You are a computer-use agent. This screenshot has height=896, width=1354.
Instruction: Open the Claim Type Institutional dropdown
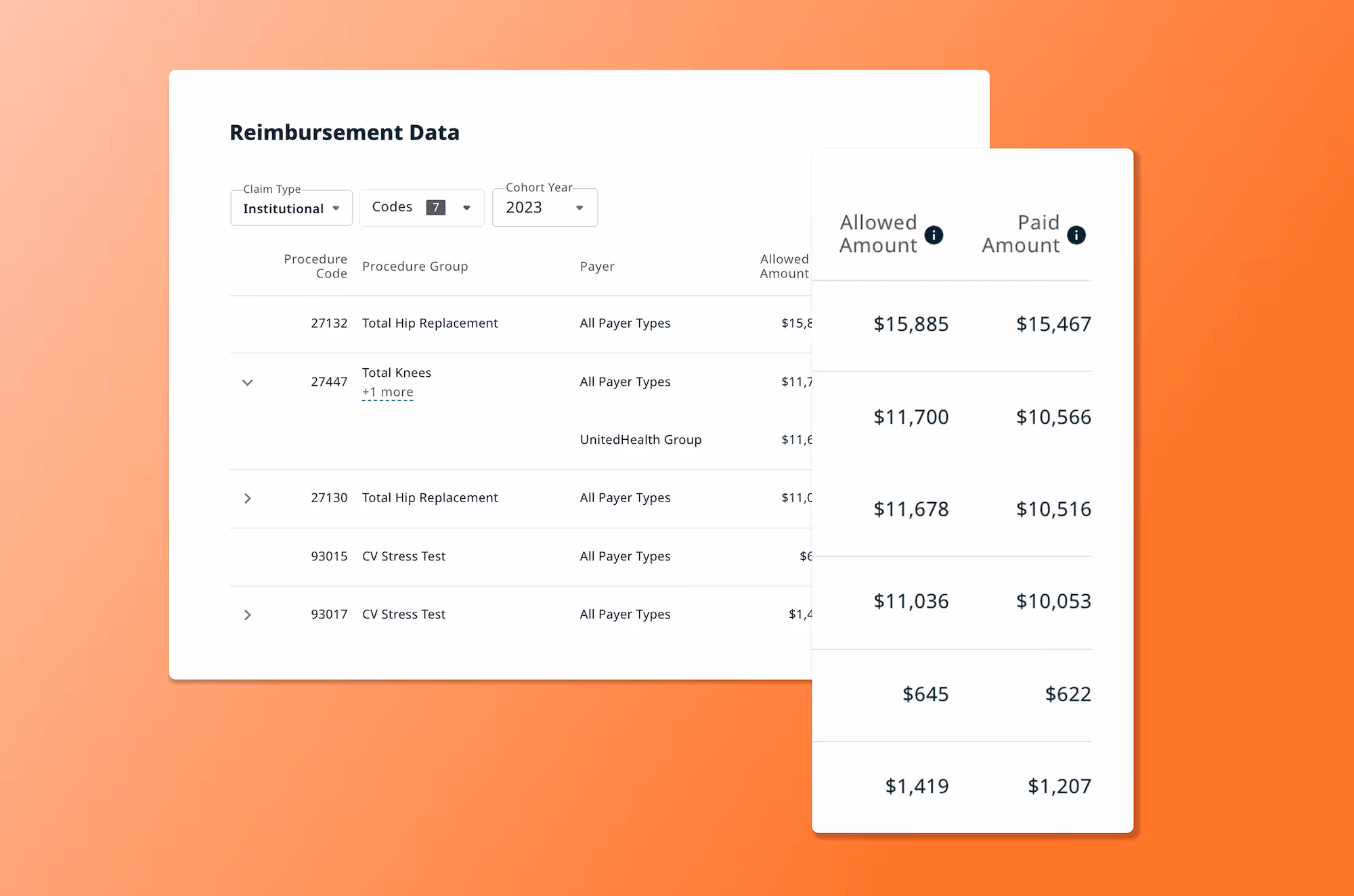tap(291, 208)
